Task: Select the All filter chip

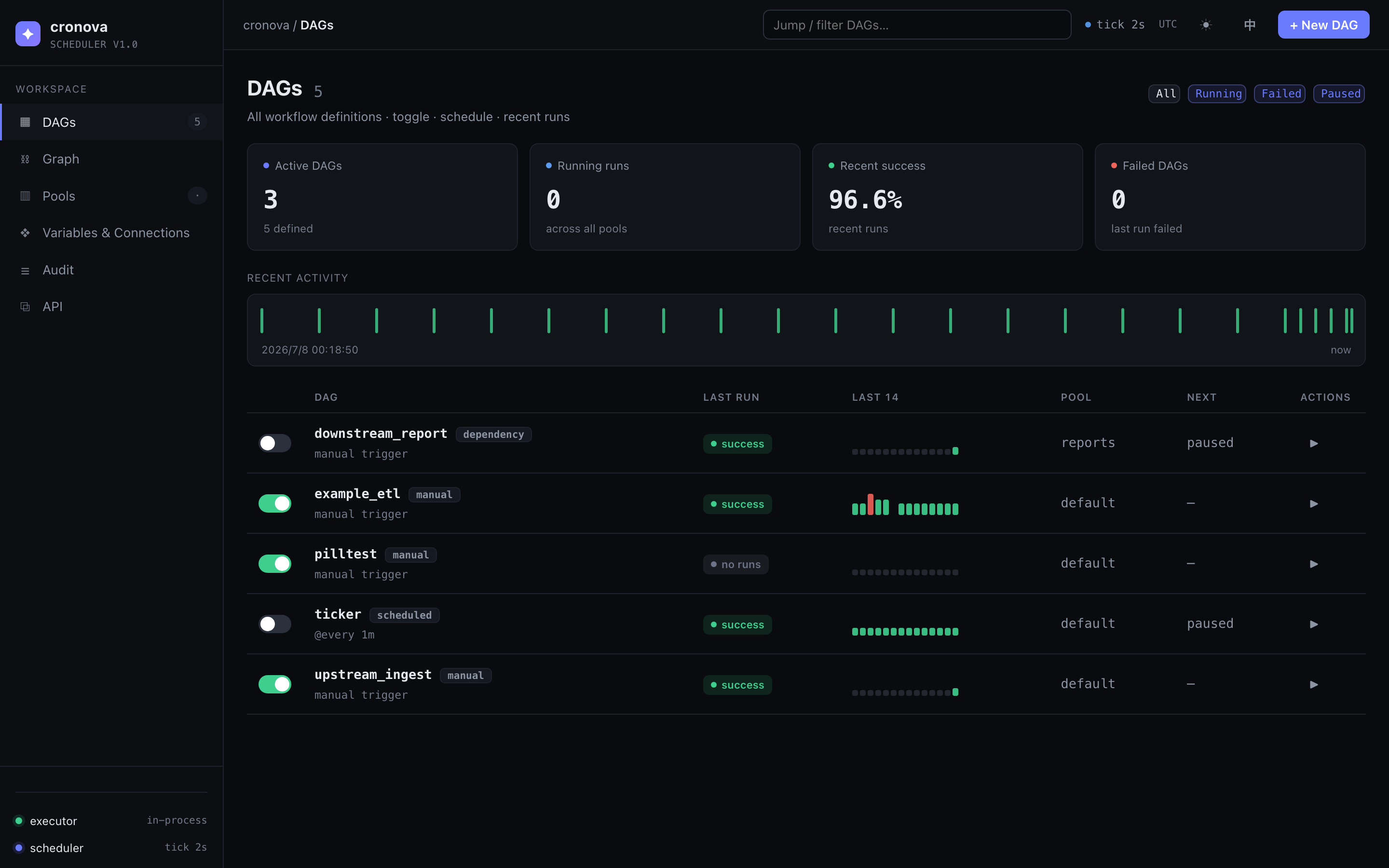Action: (1164, 94)
